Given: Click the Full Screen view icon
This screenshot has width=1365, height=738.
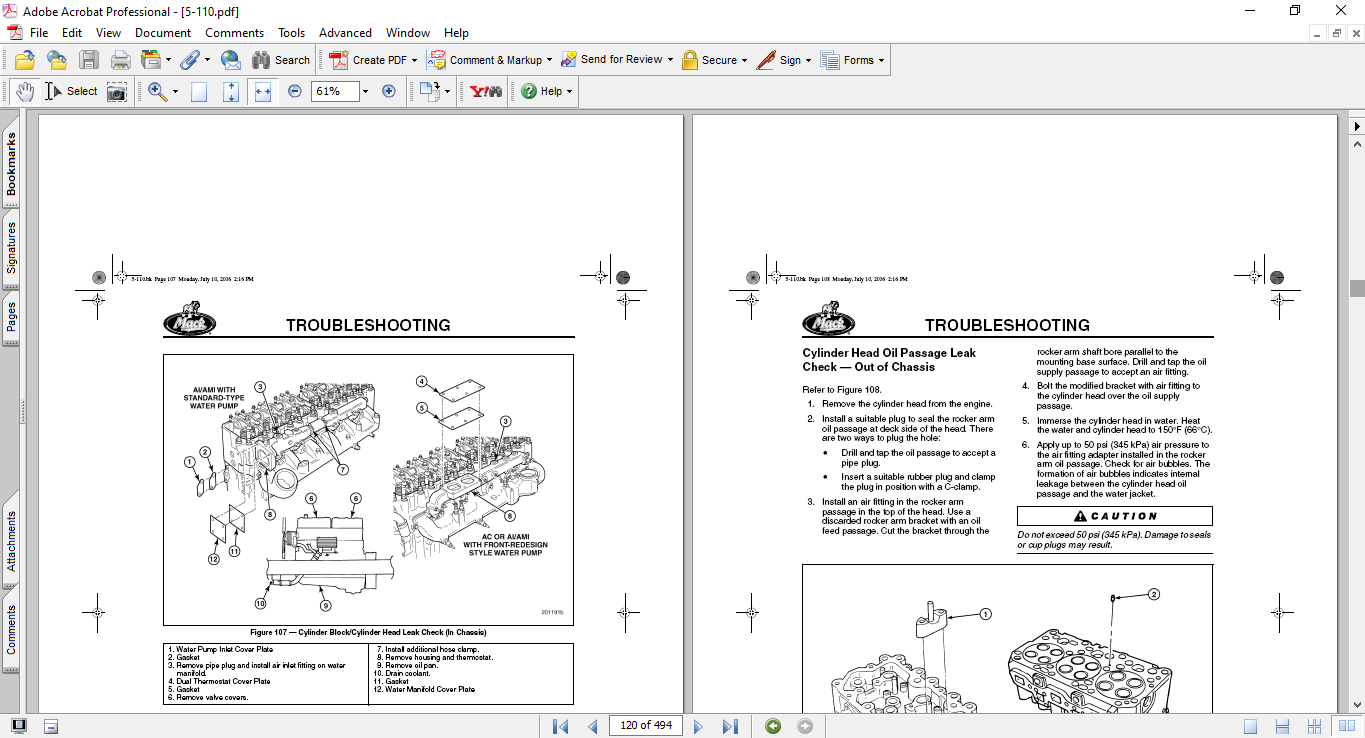Looking at the screenshot, I should (x=19, y=726).
